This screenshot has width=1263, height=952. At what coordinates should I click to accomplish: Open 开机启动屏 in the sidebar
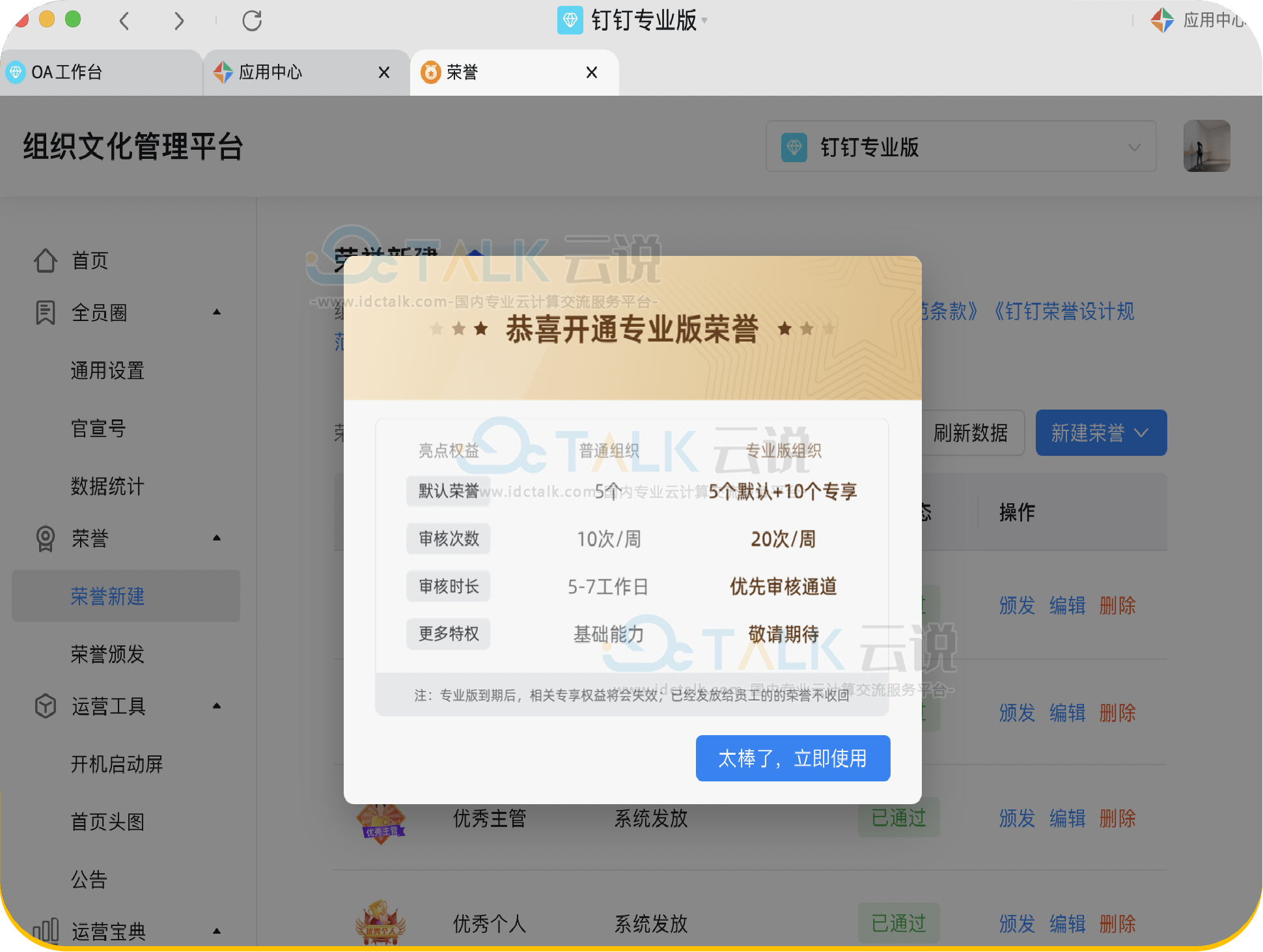point(117,764)
